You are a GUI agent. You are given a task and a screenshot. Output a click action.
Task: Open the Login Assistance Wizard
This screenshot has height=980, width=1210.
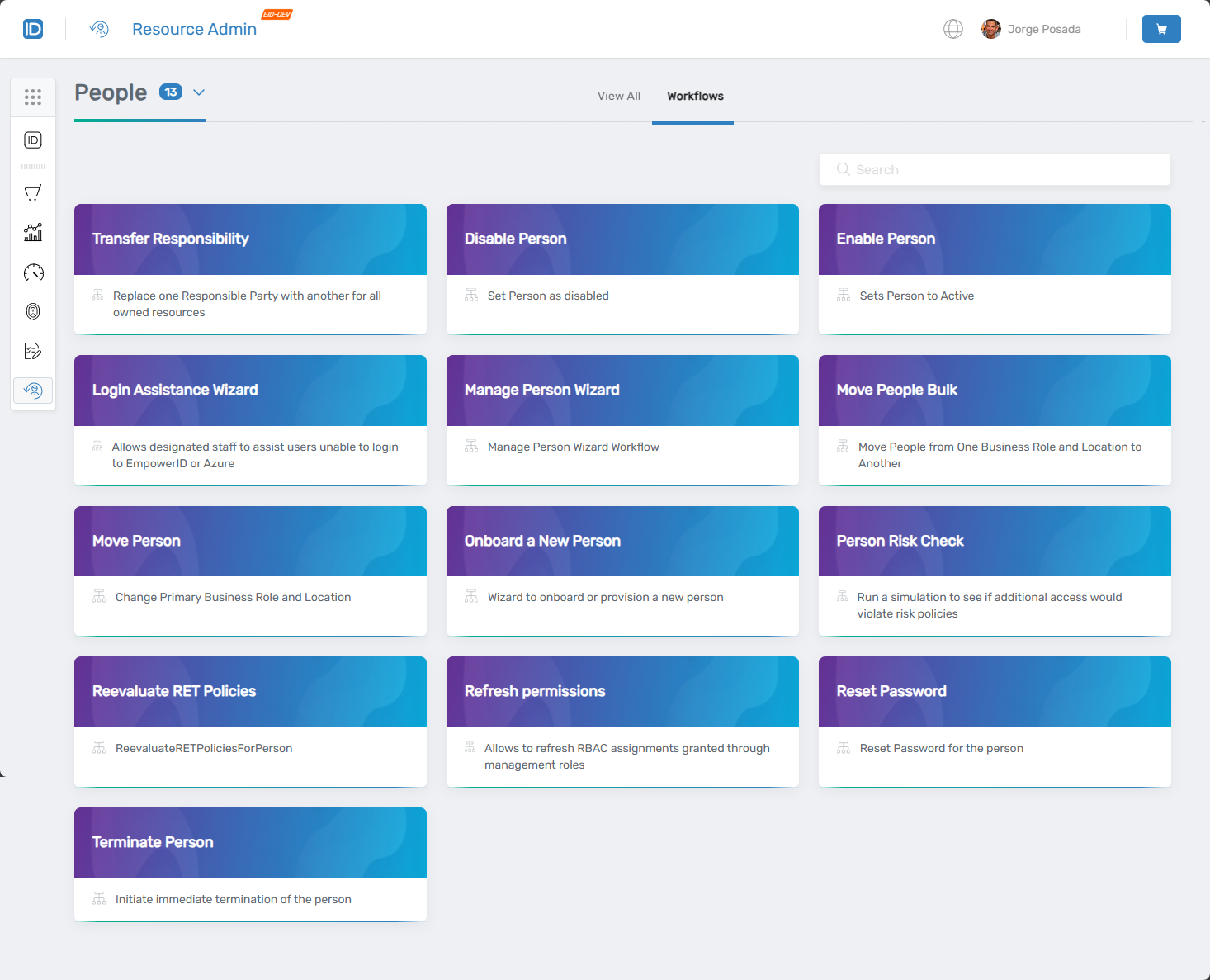coord(250,390)
